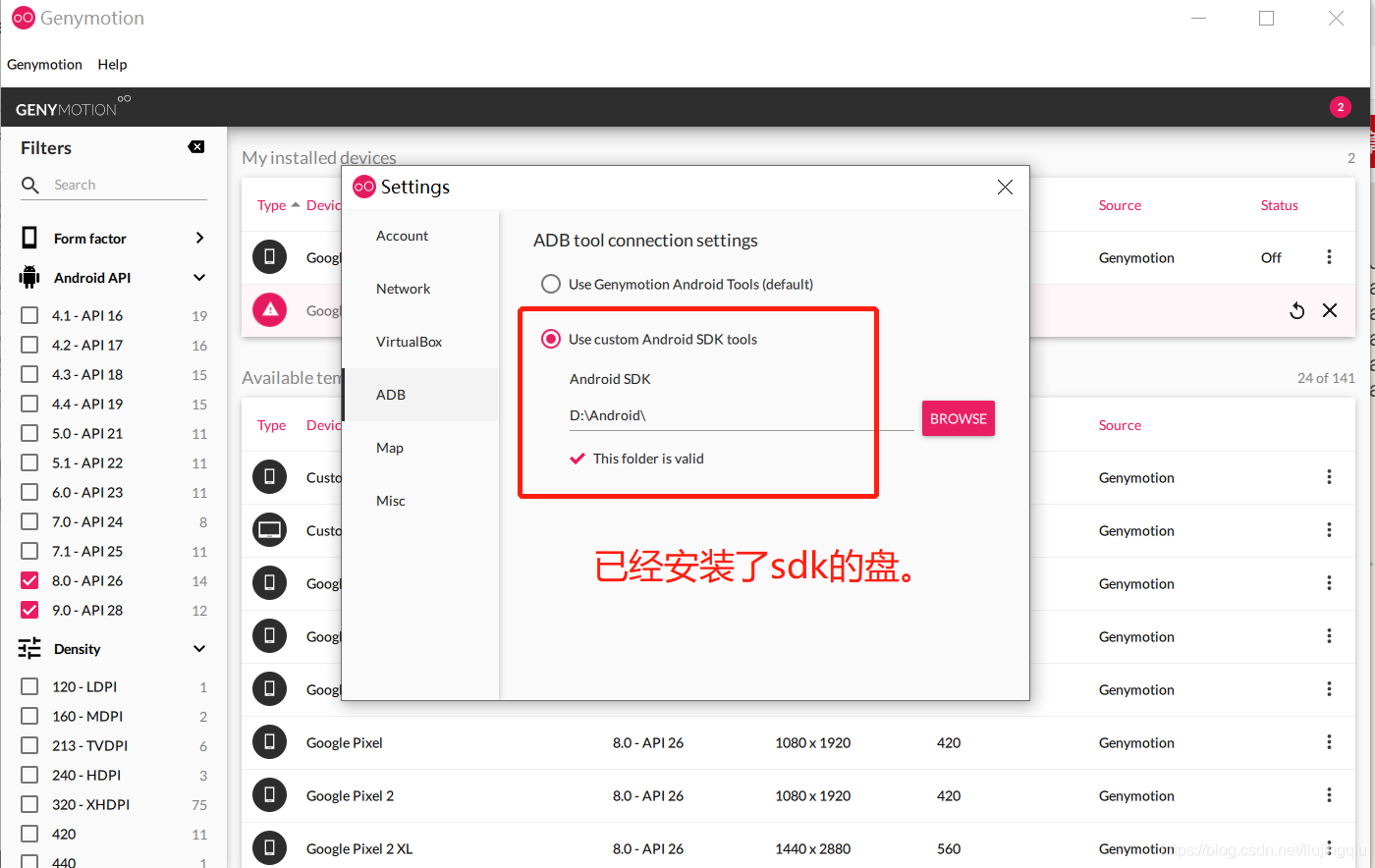Click the tablet icon of the second Custom template
Image resolution: width=1375 pixels, height=868 pixels.
tap(270, 529)
